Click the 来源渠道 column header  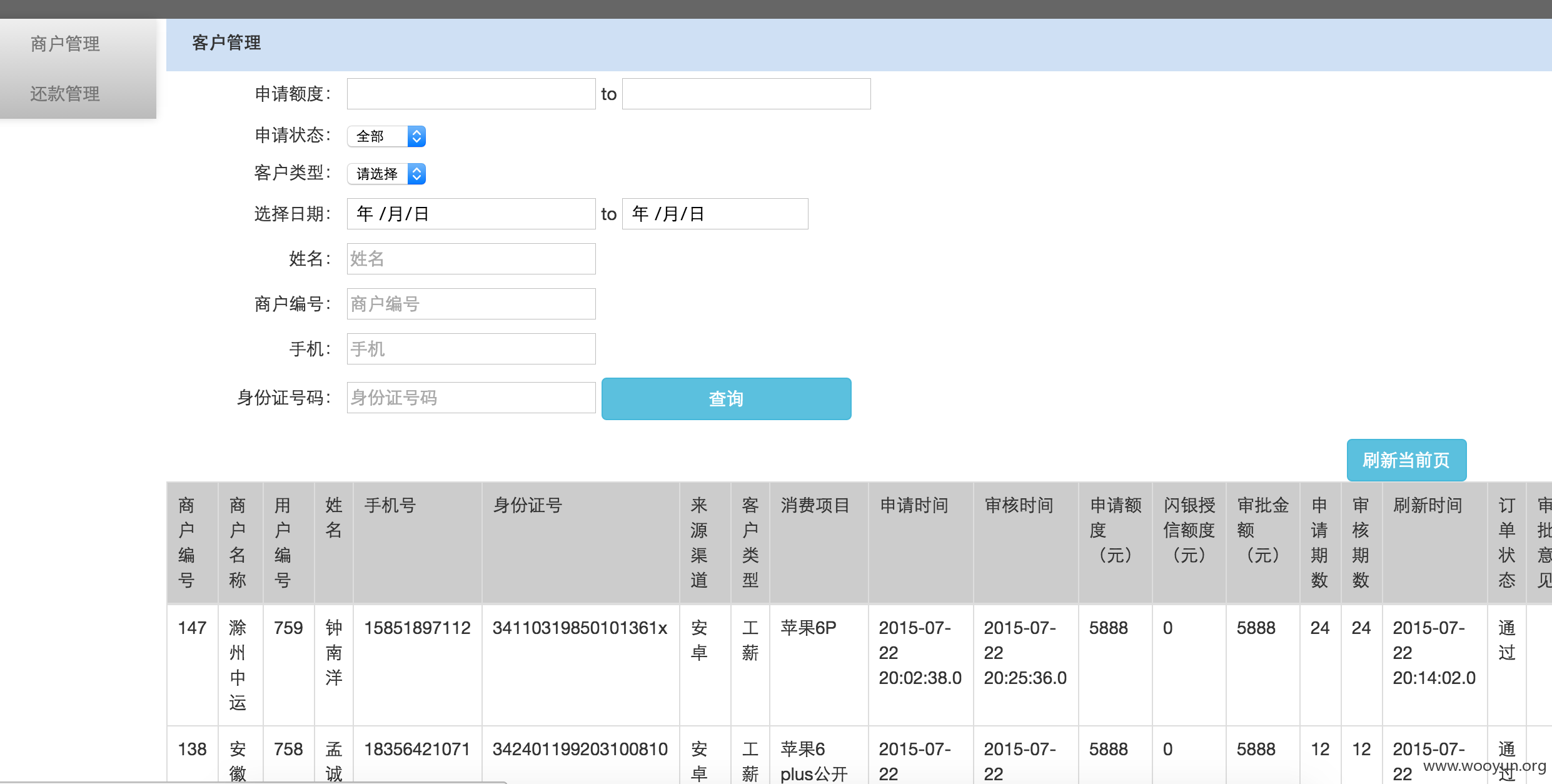point(705,542)
